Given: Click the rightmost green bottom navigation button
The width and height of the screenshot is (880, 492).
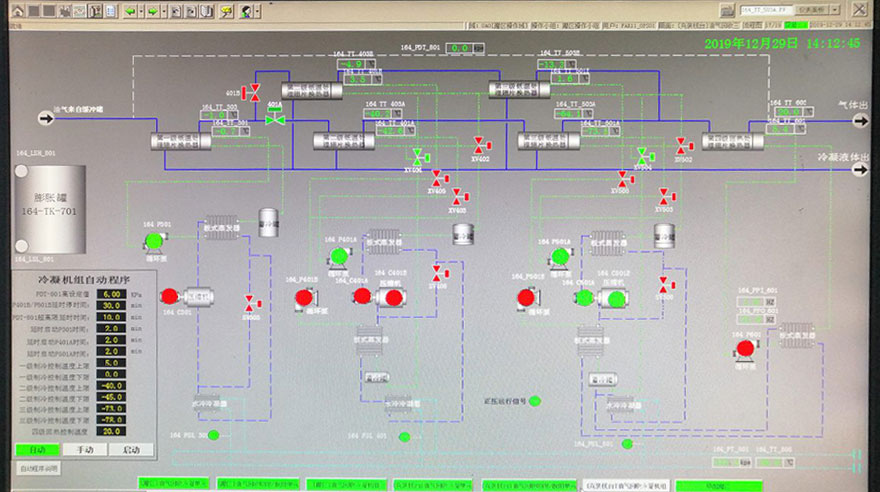Looking at the screenshot, I should 718,484.
